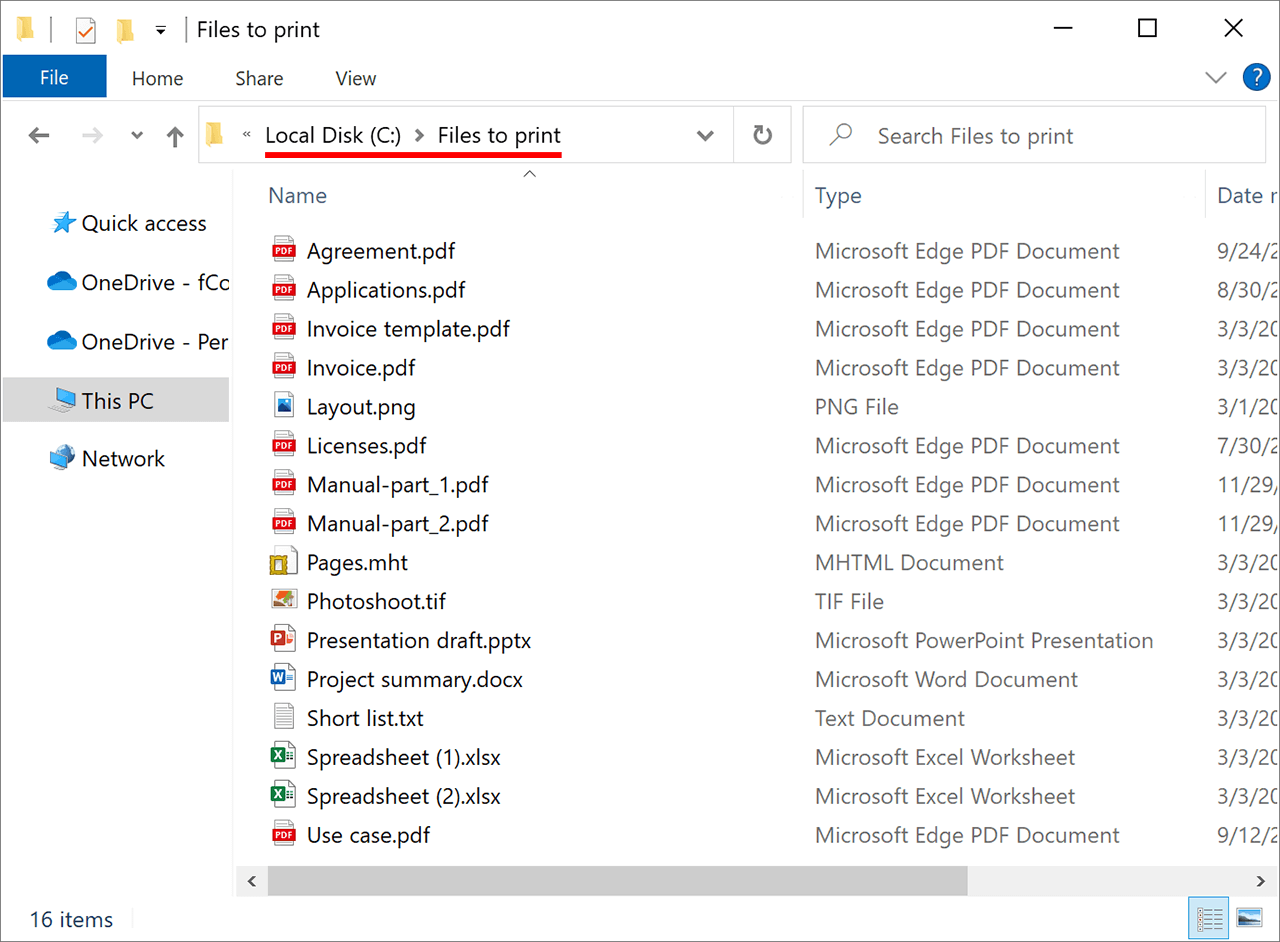The image size is (1280, 942).
Task: Open the File menu
Action: click(x=53, y=77)
